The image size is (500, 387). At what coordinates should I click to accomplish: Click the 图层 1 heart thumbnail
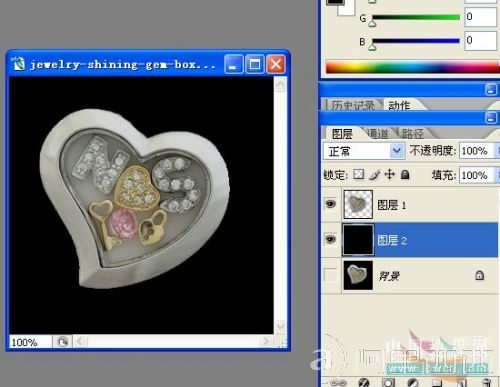pyautogui.click(x=358, y=204)
